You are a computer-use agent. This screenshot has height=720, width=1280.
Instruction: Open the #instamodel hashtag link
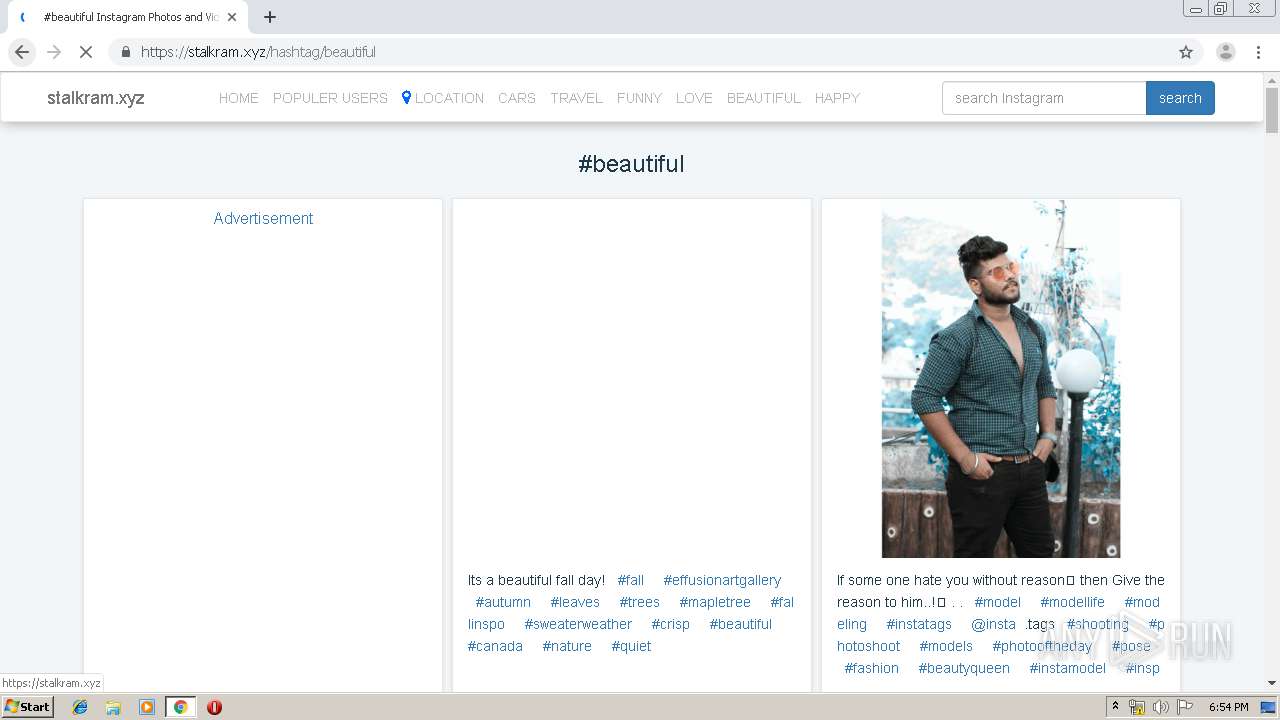click(x=1068, y=668)
